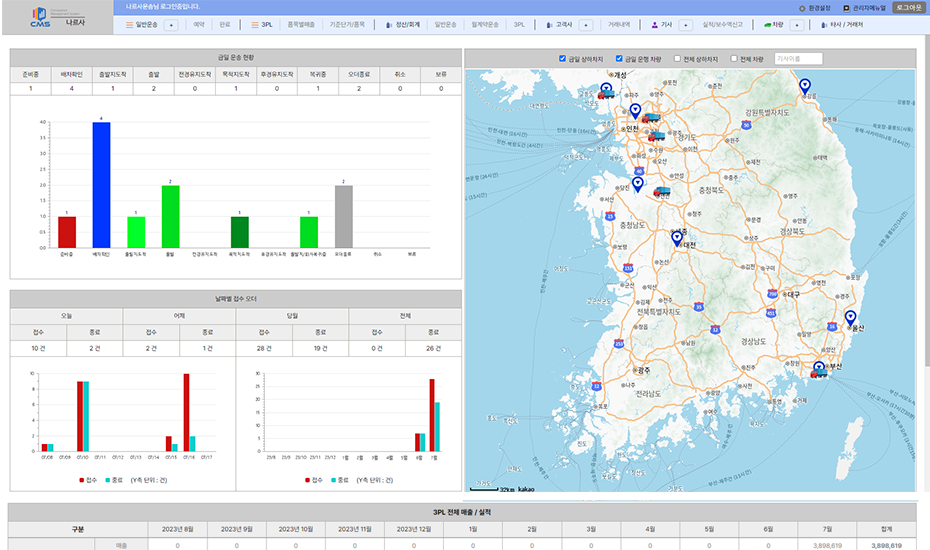Focus the 기사이름 search field
This screenshot has width=930, height=550.
pos(798,59)
